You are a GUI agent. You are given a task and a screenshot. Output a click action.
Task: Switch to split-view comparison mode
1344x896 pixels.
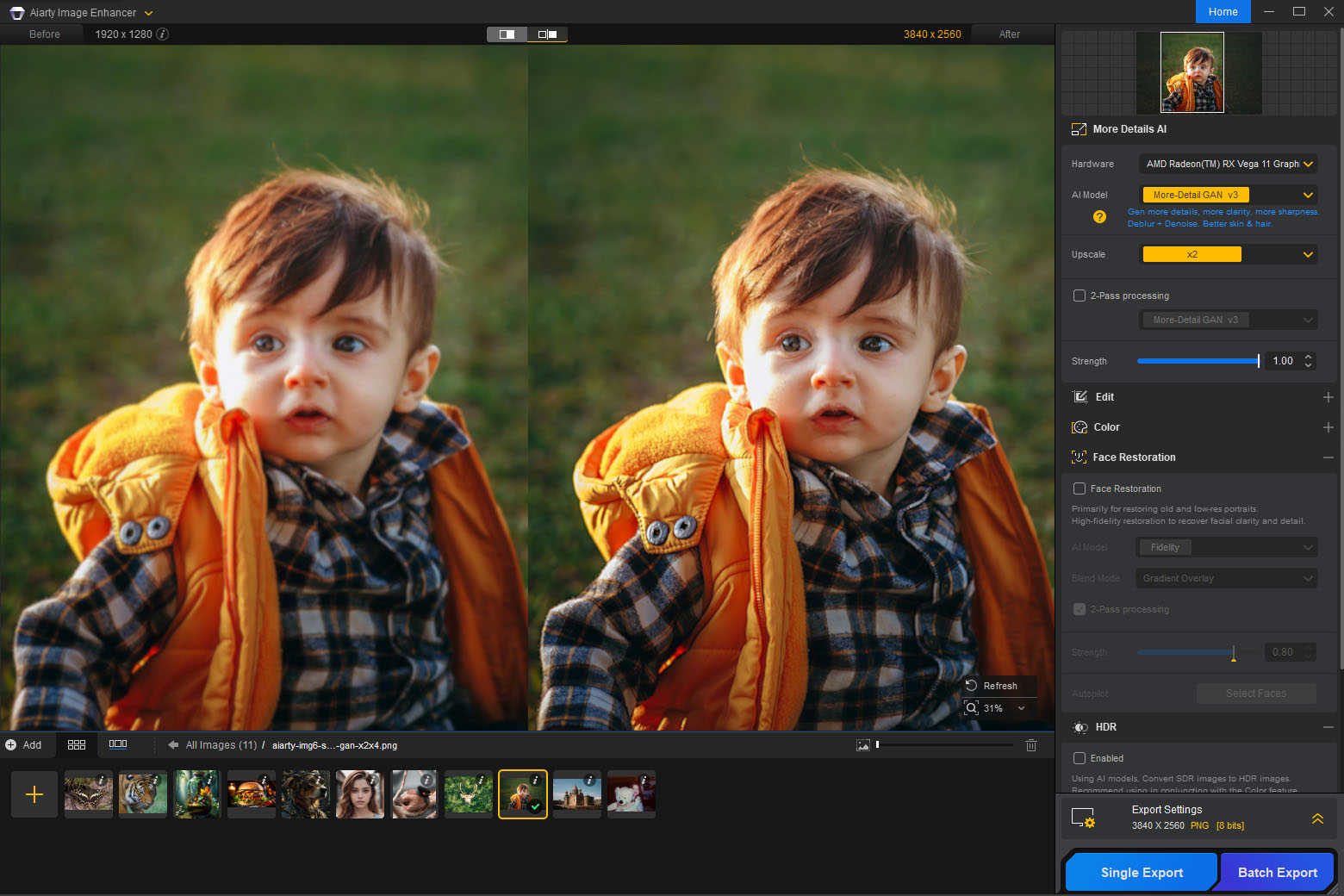tap(507, 34)
